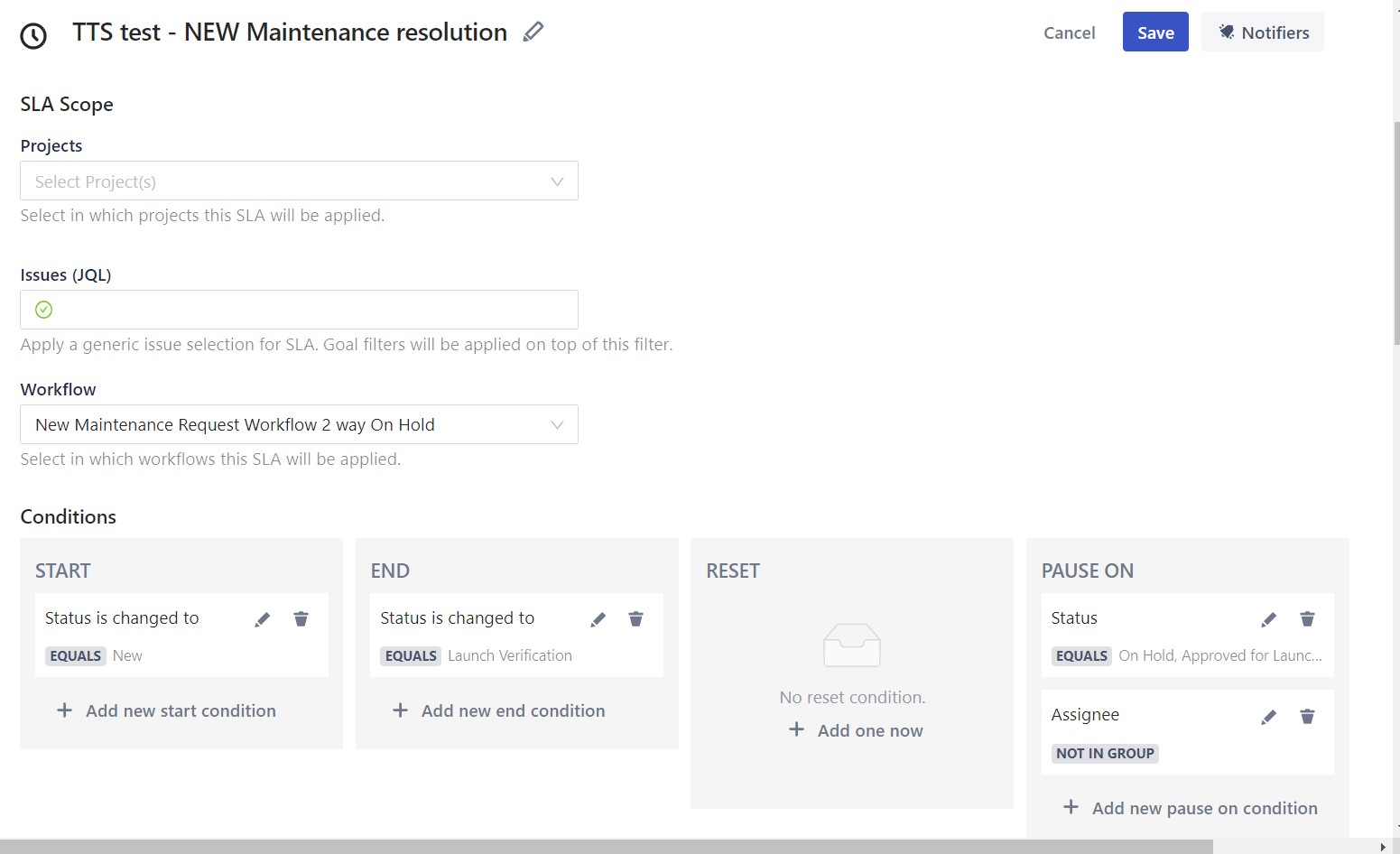Add new start condition
1400x854 pixels.
[166, 710]
